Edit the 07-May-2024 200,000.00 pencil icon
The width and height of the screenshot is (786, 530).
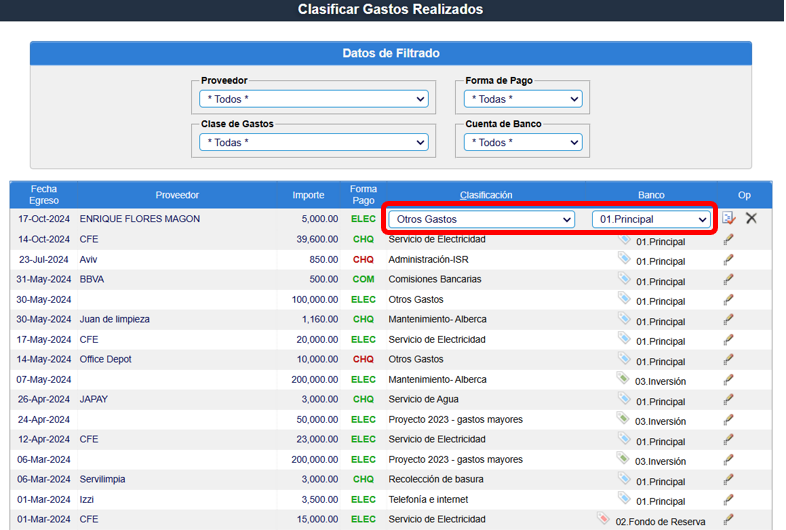[x=728, y=380]
